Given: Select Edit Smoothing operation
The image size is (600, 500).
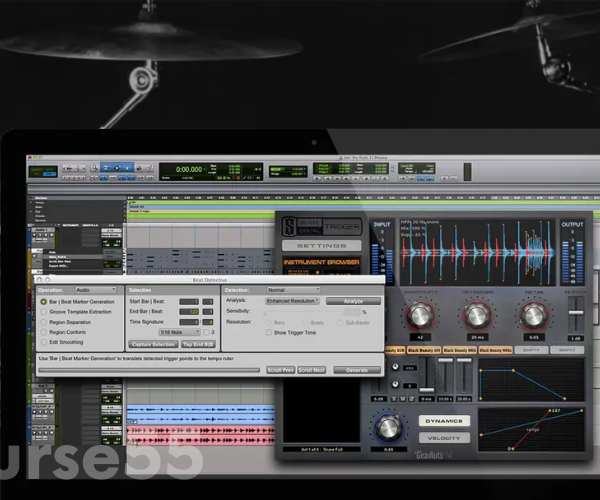Looking at the screenshot, I should coord(44,342).
